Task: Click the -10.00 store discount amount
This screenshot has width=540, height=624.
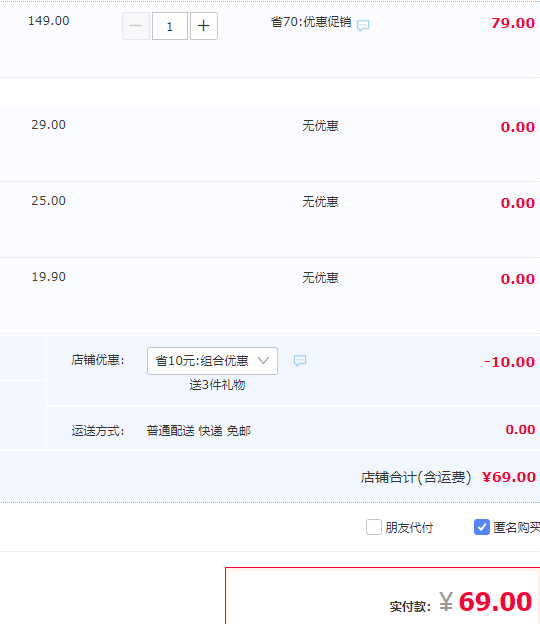Action: click(x=509, y=362)
